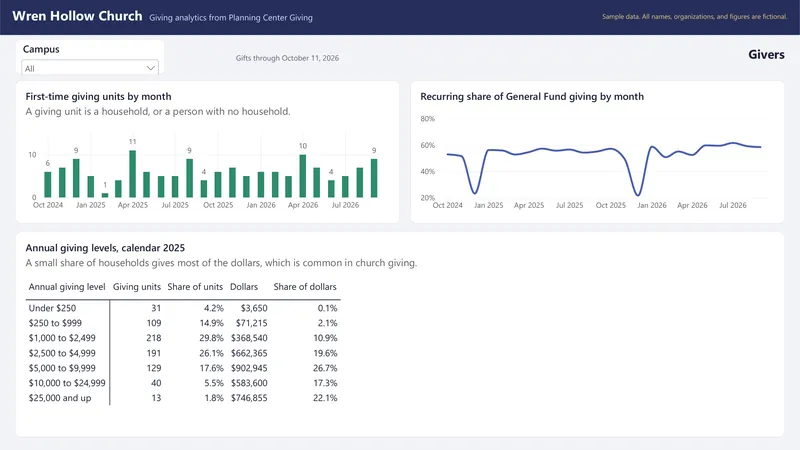This screenshot has width=800, height=450.
Task: Click the first bar labeled 6 at Oct 2024
Action: (47, 184)
